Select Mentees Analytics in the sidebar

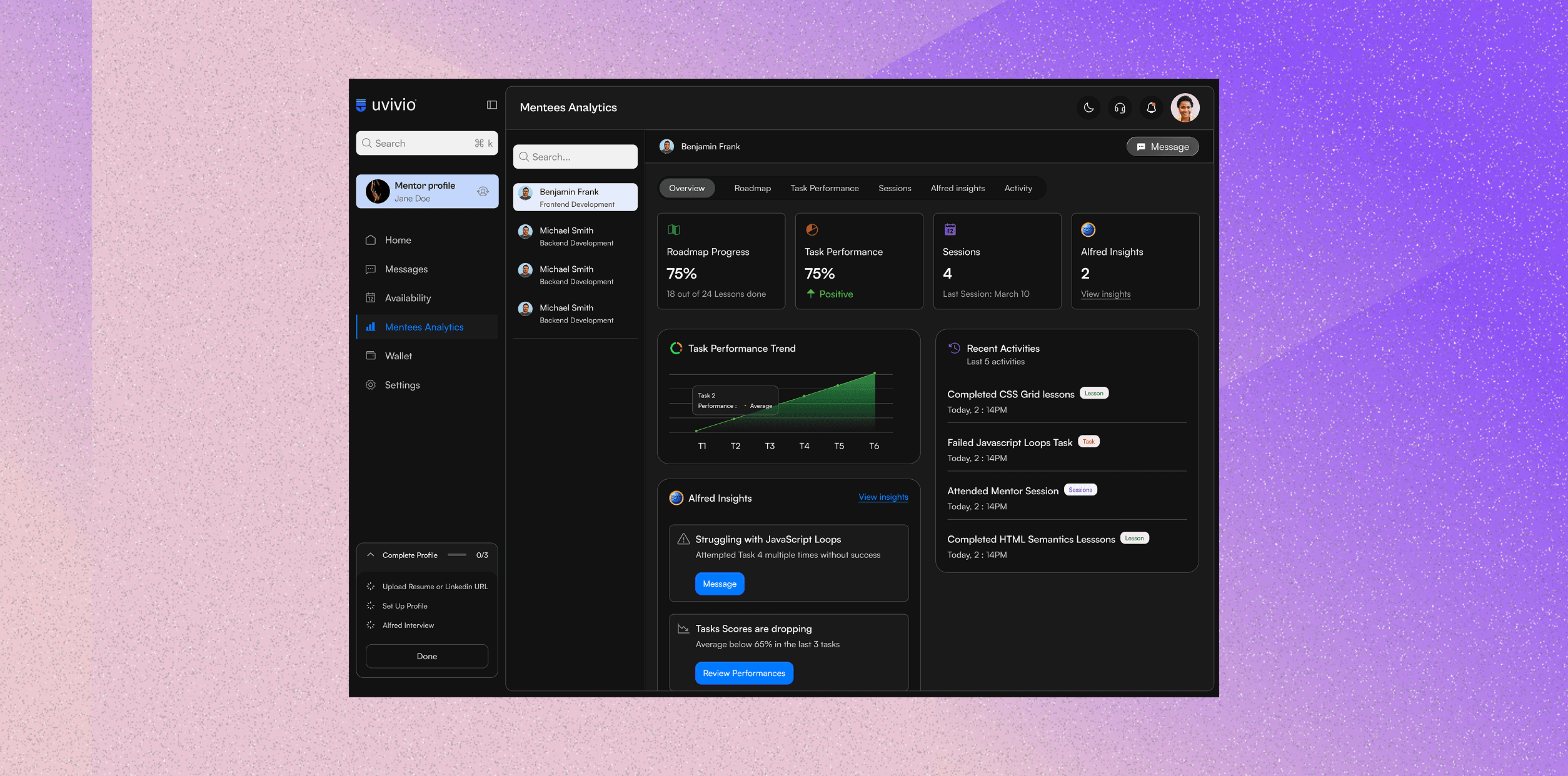(x=427, y=327)
